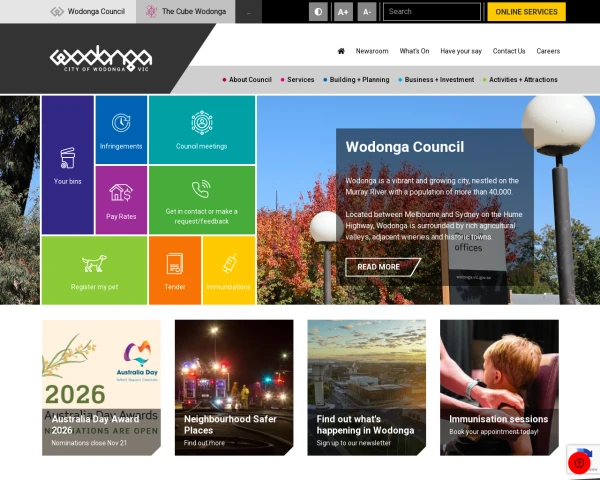Click the ONLINE SERVICES button

pyautogui.click(x=527, y=12)
